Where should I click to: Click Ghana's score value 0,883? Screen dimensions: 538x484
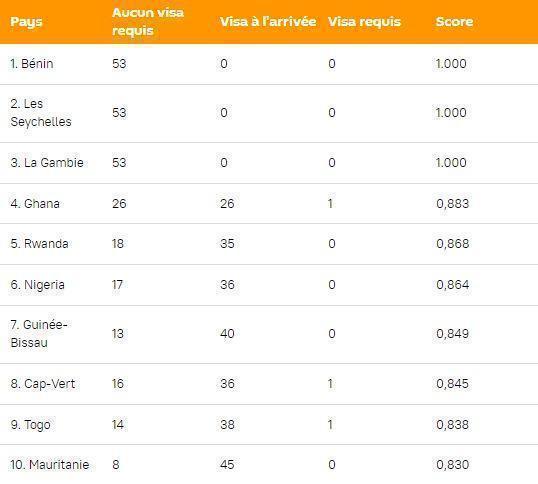(x=452, y=203)
